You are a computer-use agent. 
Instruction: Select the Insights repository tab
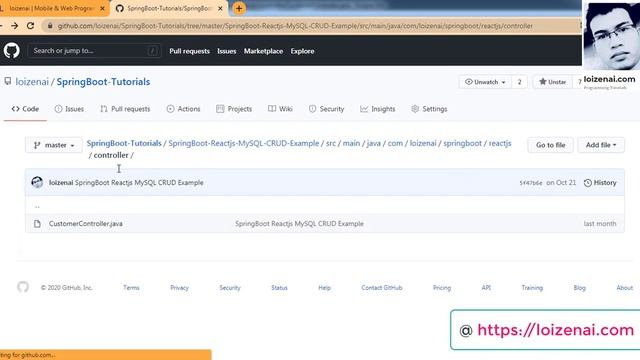tap(378, 109)
